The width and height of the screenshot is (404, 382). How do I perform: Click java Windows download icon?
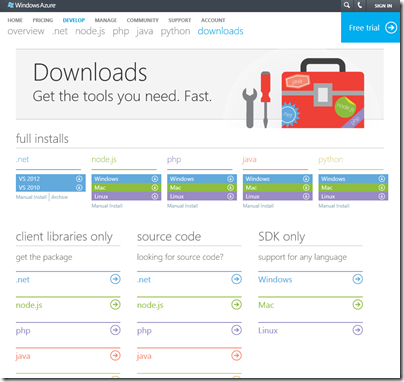coord(306,179)
